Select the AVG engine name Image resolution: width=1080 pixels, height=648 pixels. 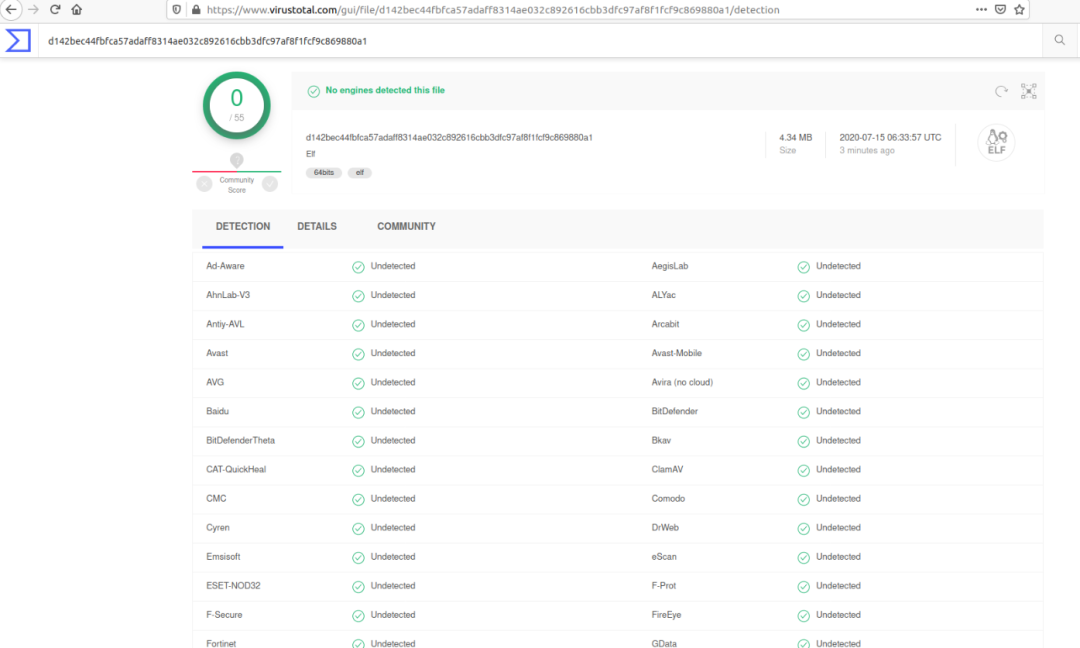[x=215, y=382]
